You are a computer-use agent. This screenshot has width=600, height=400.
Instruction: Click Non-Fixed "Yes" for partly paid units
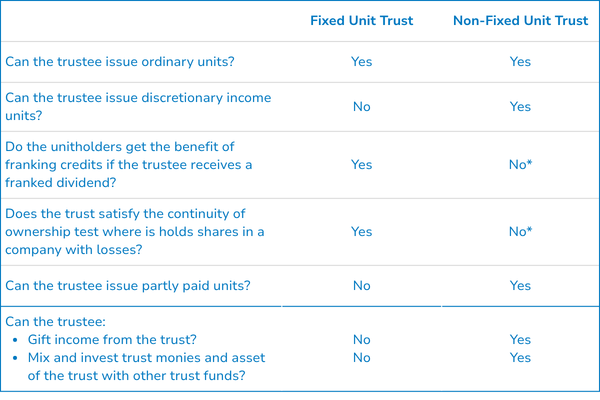click(520, 286)
